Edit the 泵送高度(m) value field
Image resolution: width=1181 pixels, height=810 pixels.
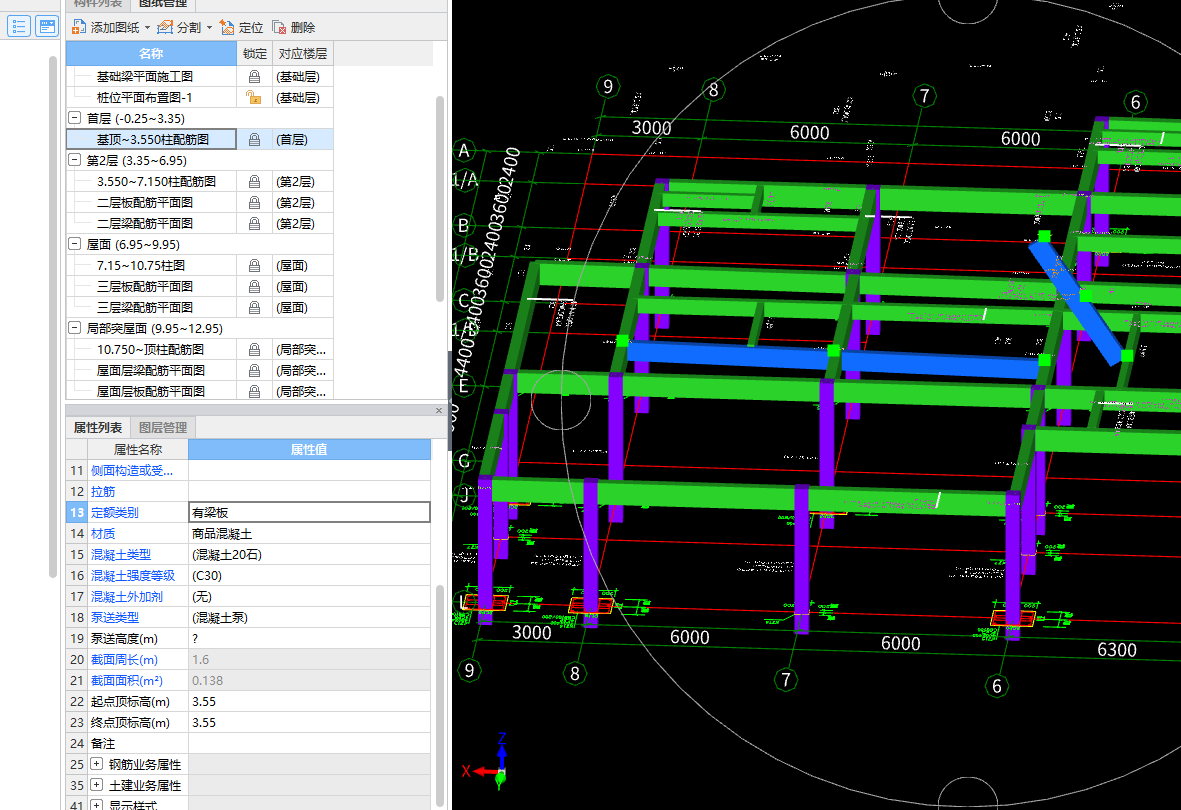point(309,638)
